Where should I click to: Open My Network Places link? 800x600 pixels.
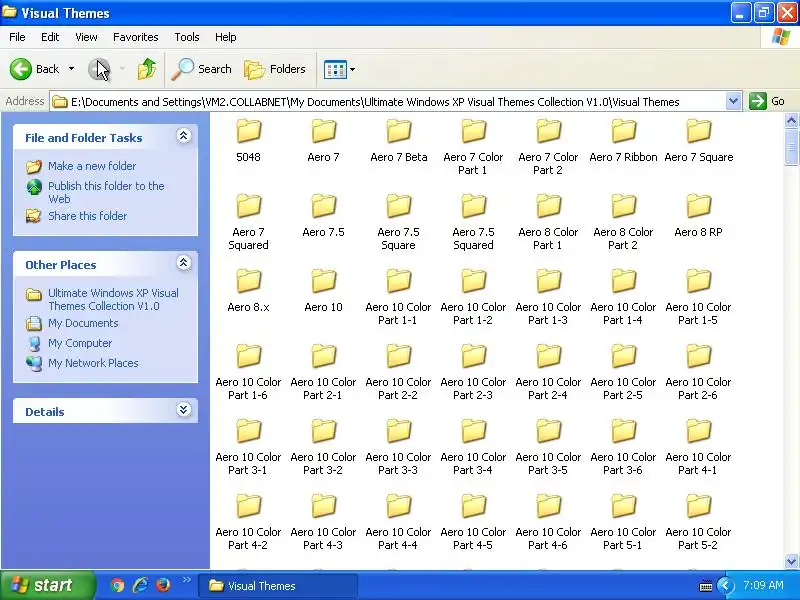tap(93, 363)
